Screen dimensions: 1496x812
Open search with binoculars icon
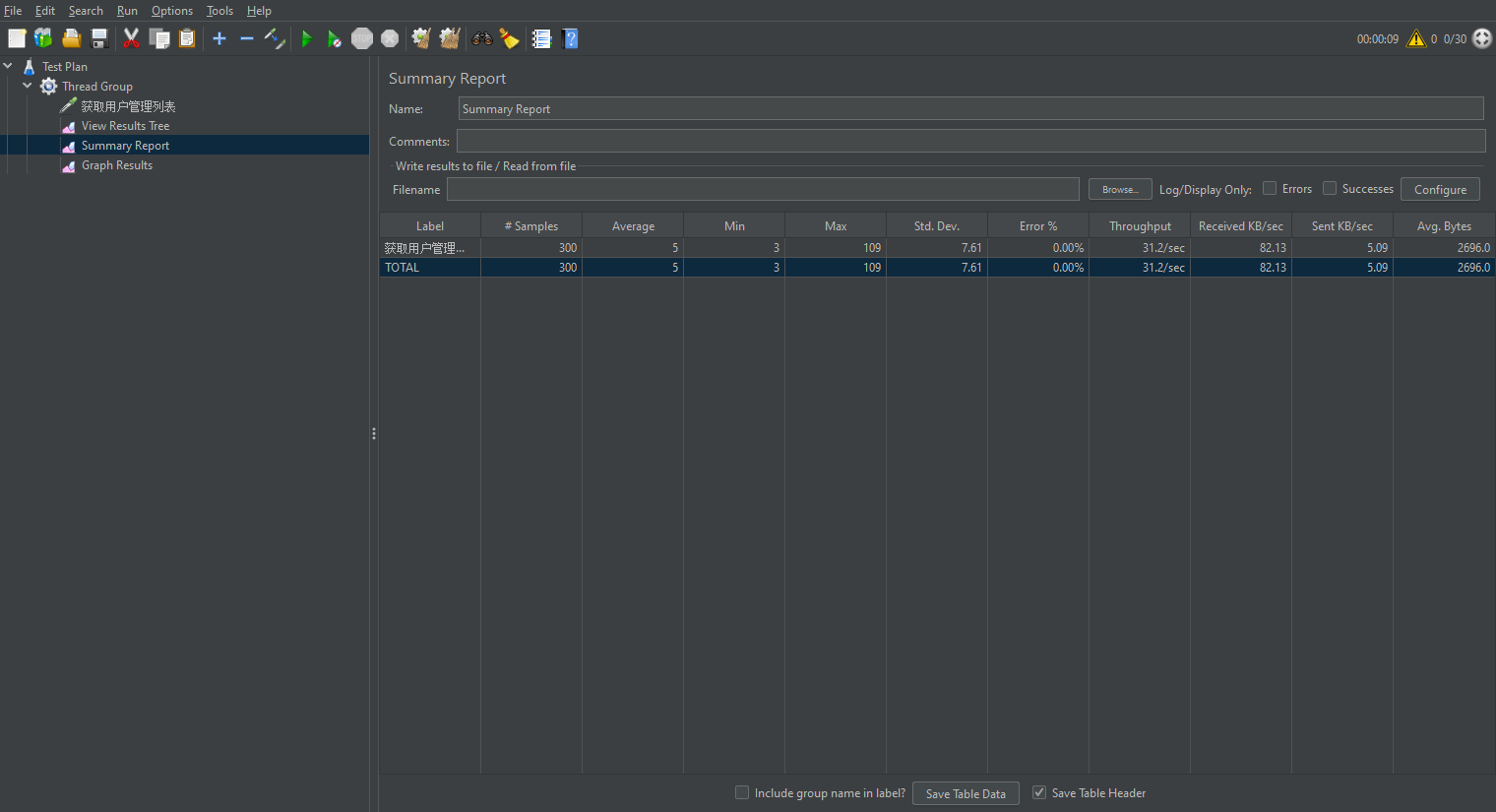(x=482, y=38)
